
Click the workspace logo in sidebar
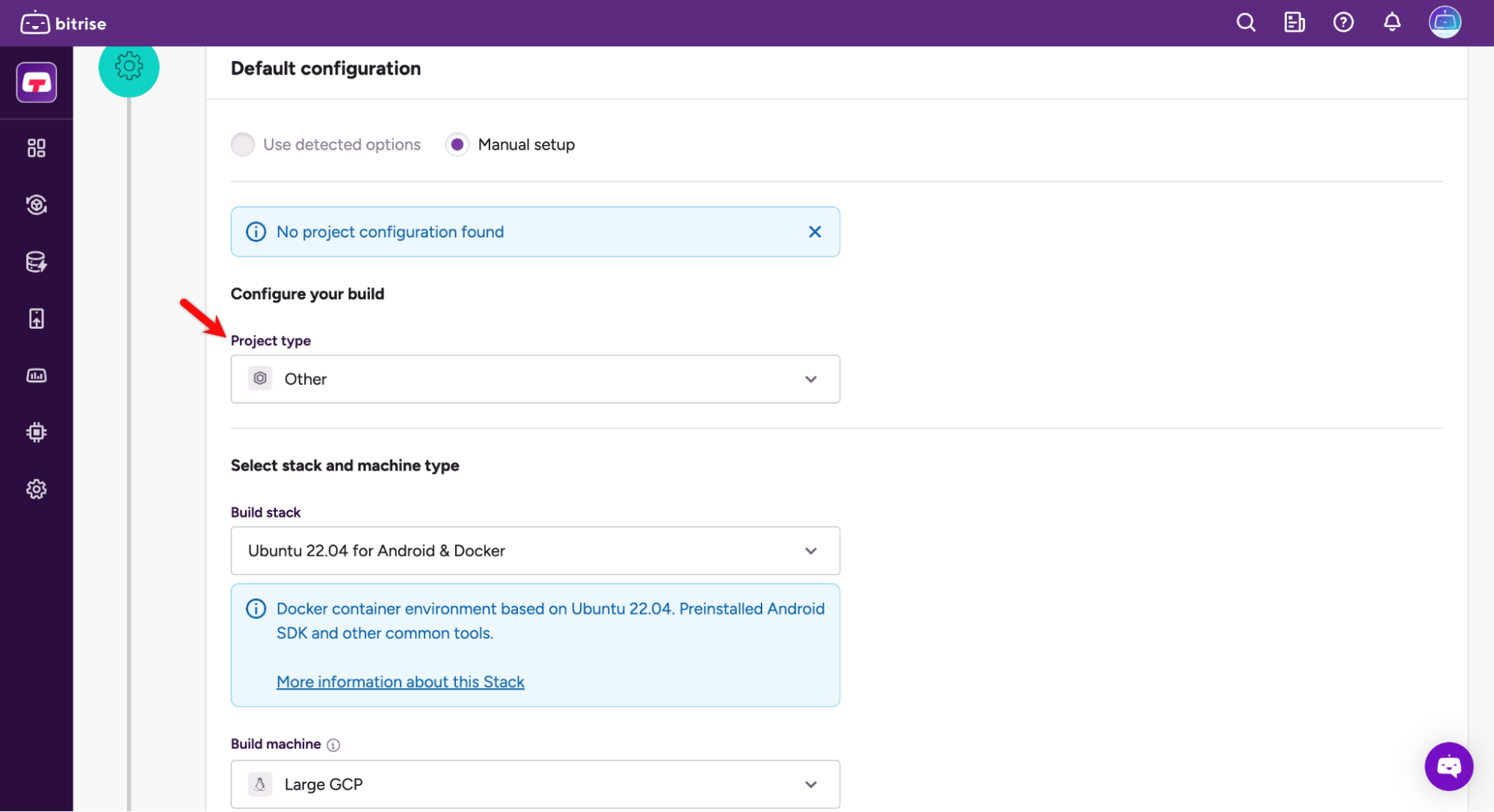(37, 82)
